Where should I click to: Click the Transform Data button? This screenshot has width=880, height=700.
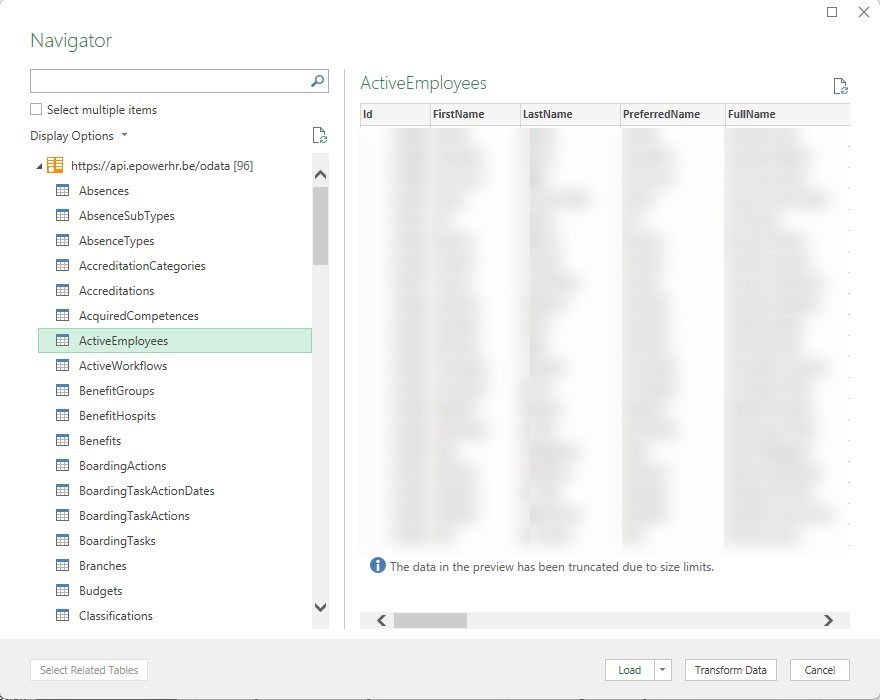(730, 670)
